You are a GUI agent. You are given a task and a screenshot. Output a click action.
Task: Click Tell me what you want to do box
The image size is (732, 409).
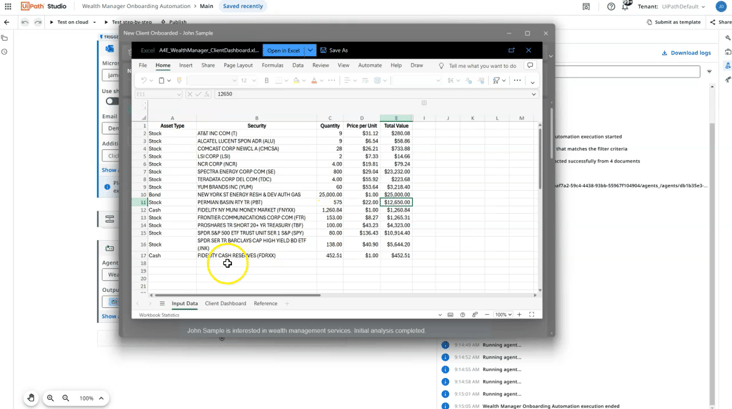tap(482, 66)
